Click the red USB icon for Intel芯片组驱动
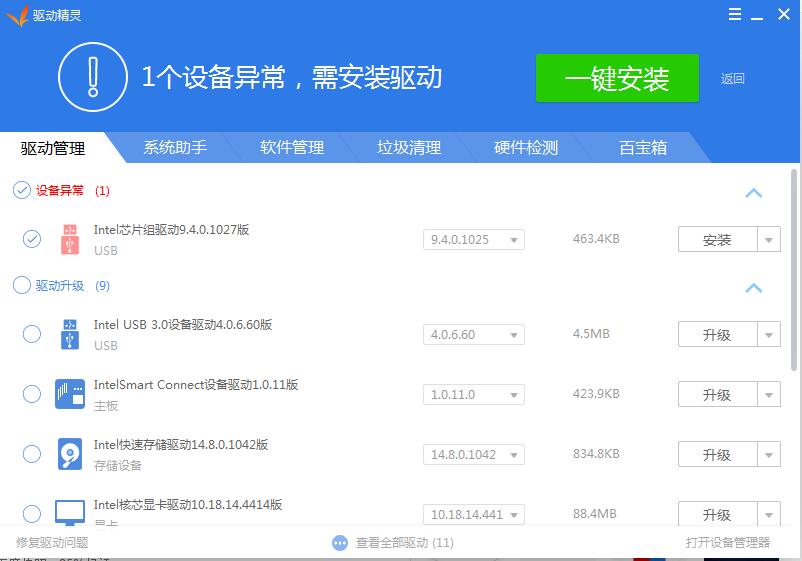This screenshot has height=561, width=802. [x=70, y=239]
